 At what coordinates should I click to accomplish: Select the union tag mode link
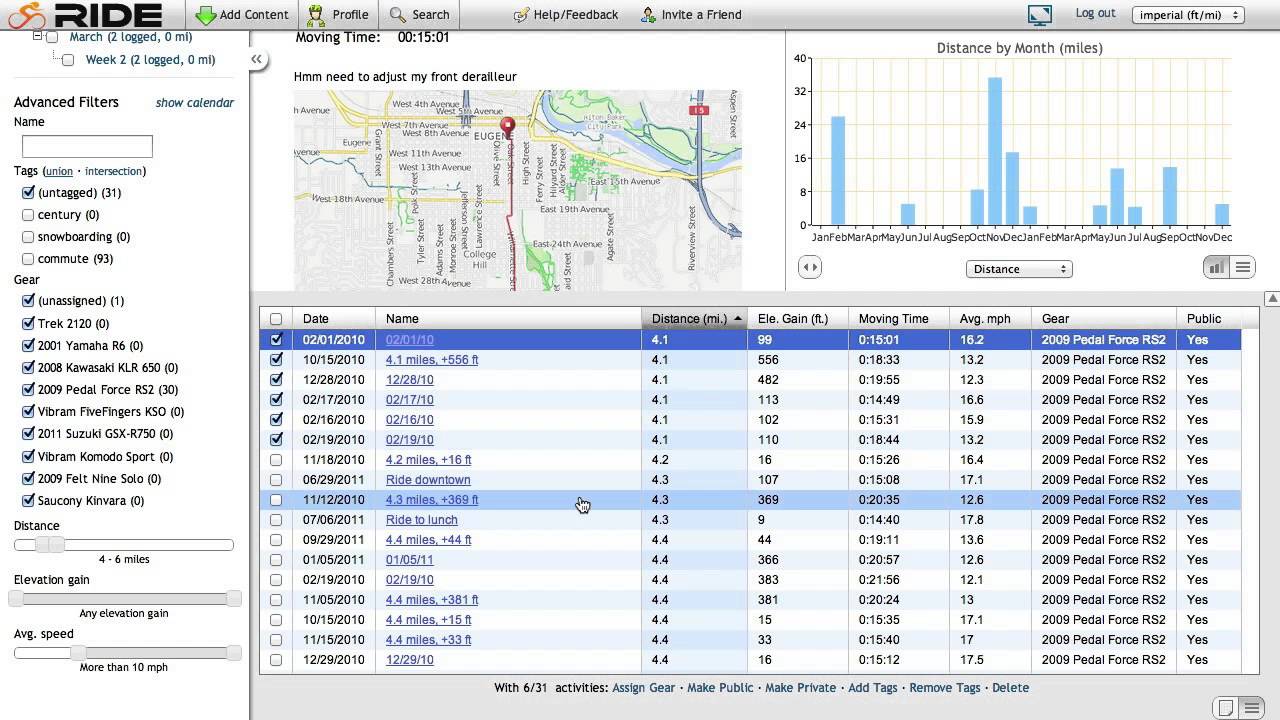coord(59,171)
